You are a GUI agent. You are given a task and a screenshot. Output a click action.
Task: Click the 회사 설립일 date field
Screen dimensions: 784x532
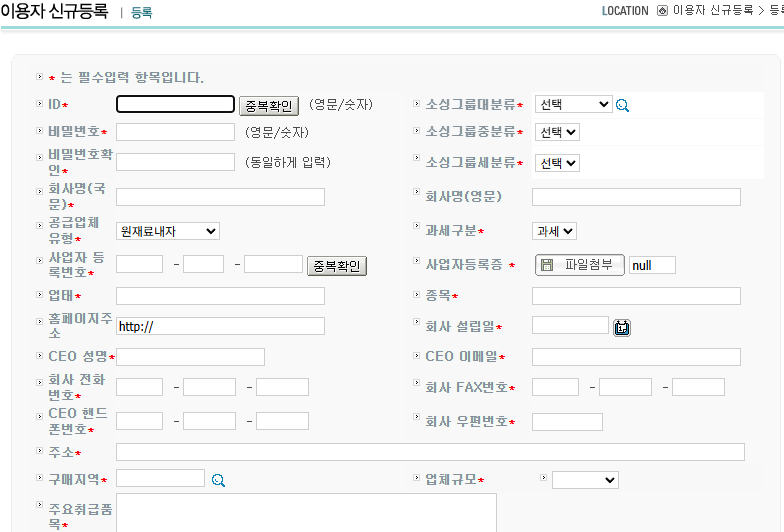pos(570,325)
